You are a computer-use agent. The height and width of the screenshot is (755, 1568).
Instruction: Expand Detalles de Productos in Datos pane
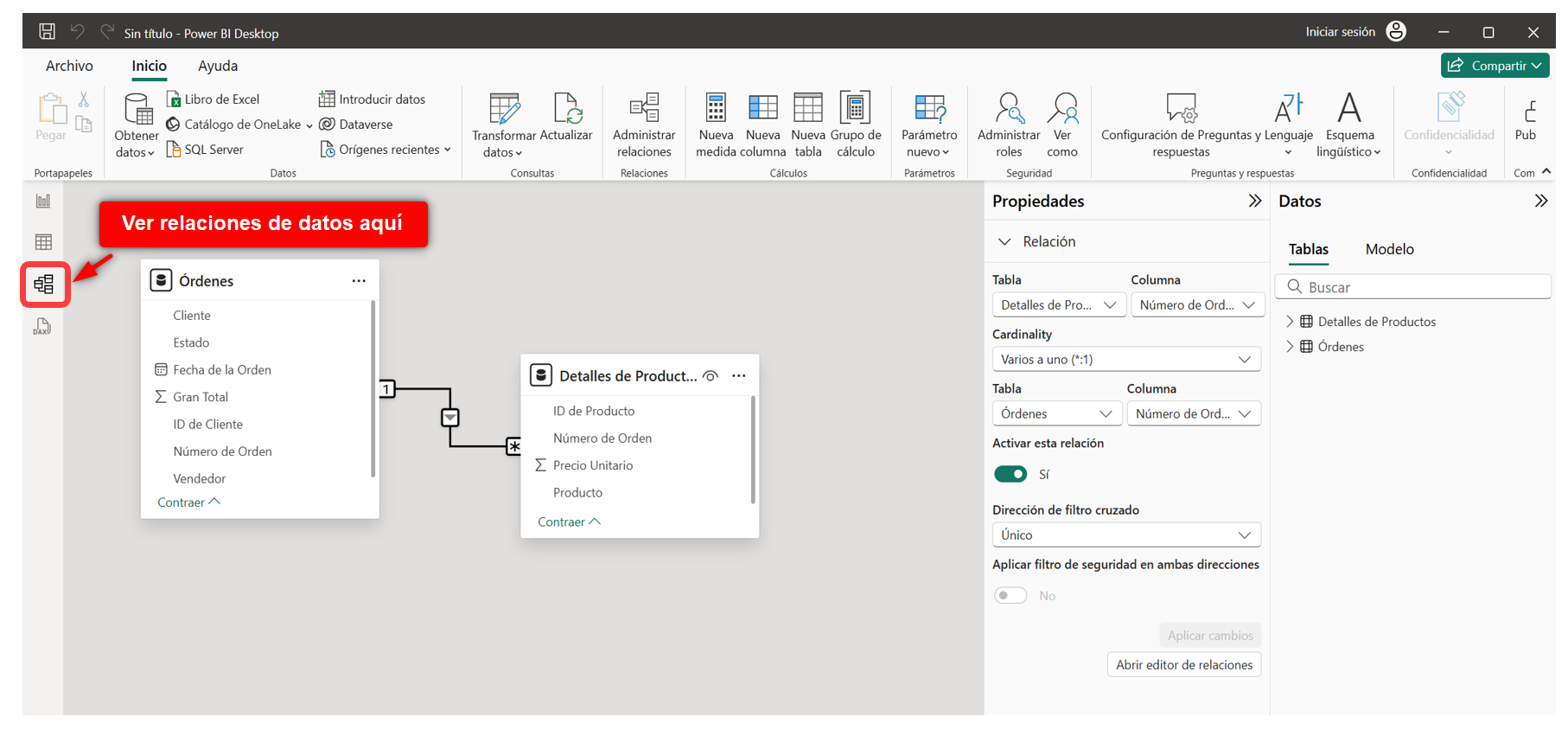tap(1290, 322)
